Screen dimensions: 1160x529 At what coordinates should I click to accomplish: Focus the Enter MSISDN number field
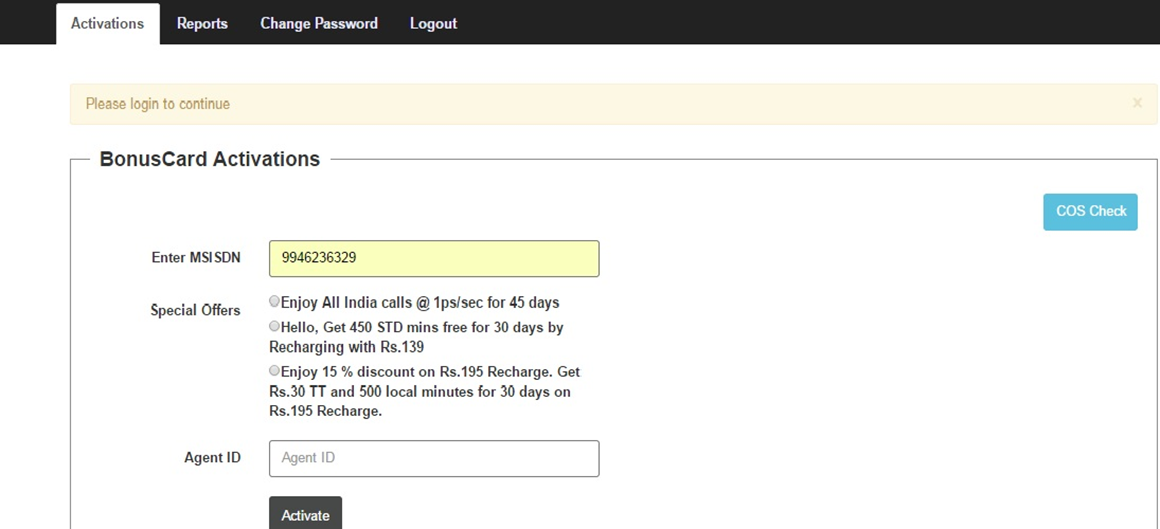point(434,258)
